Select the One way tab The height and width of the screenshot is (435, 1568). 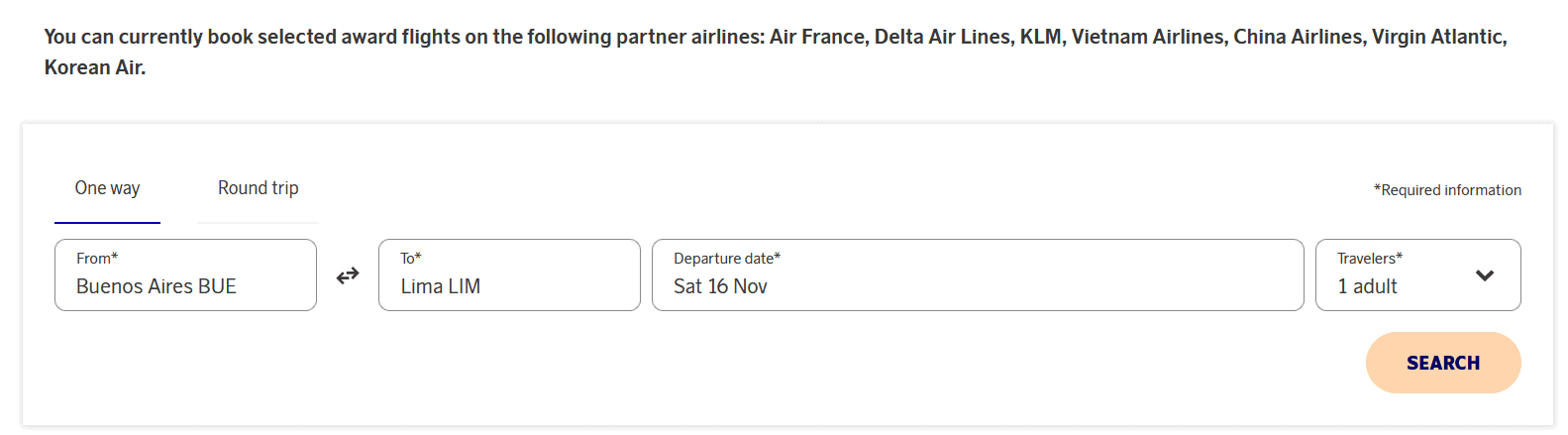pyautogui.click(x=107, y=188)
